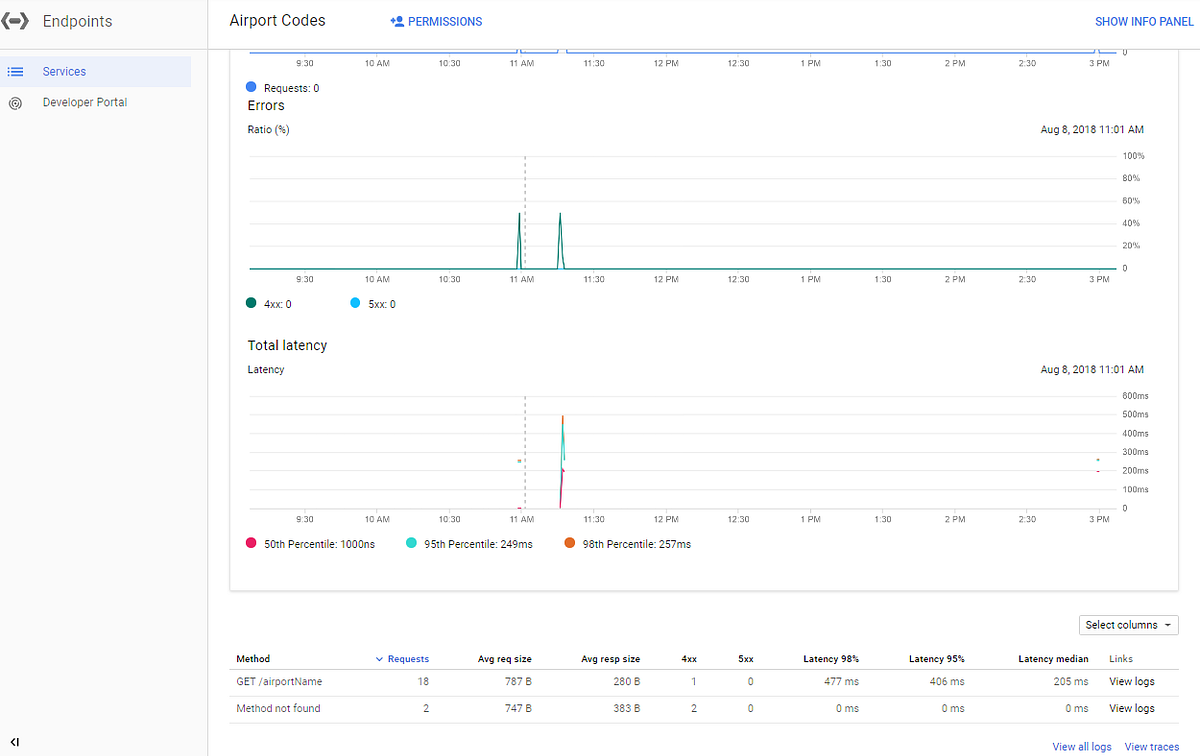1200x756 pixels.
Task: Open Developer Portal from the sidebar
Action: pos(85,102)
